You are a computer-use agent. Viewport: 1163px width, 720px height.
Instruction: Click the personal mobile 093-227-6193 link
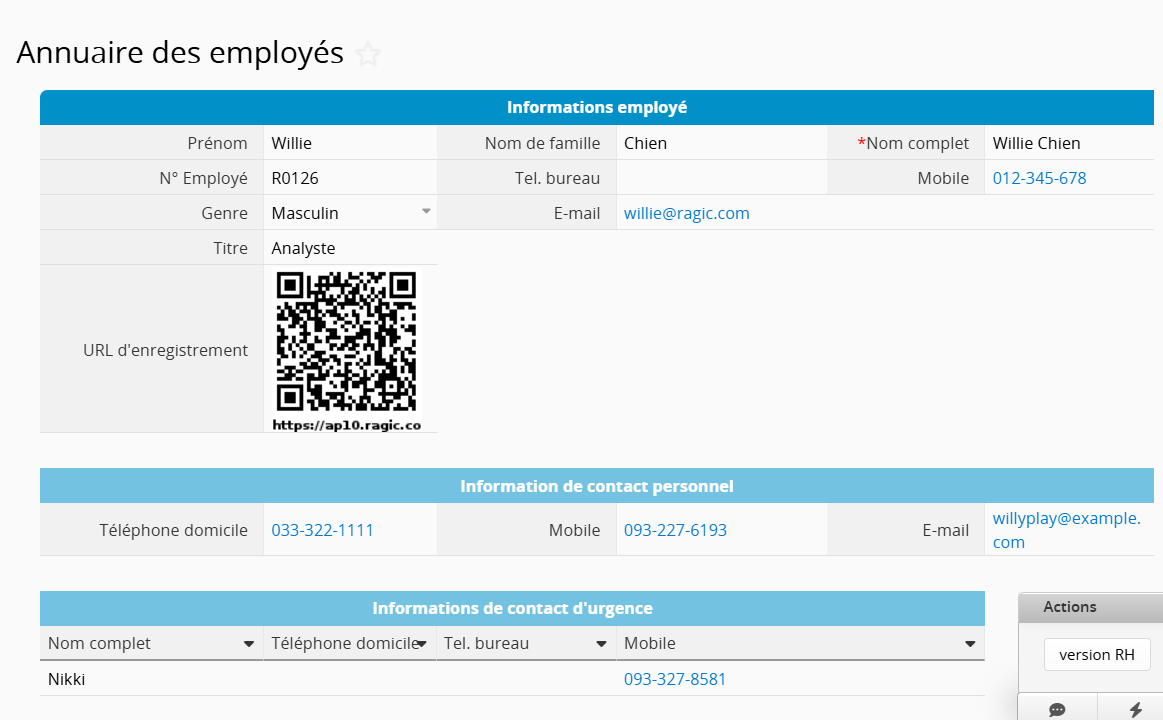[675, 530]
